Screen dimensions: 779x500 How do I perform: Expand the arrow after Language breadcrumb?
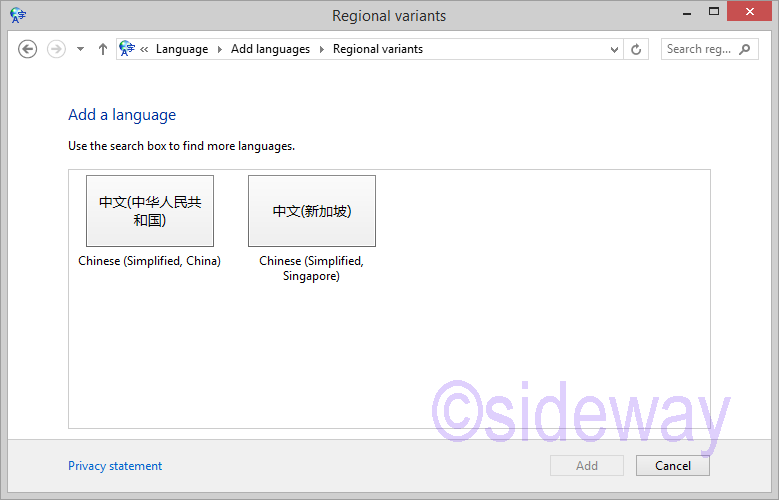point(220,49)
